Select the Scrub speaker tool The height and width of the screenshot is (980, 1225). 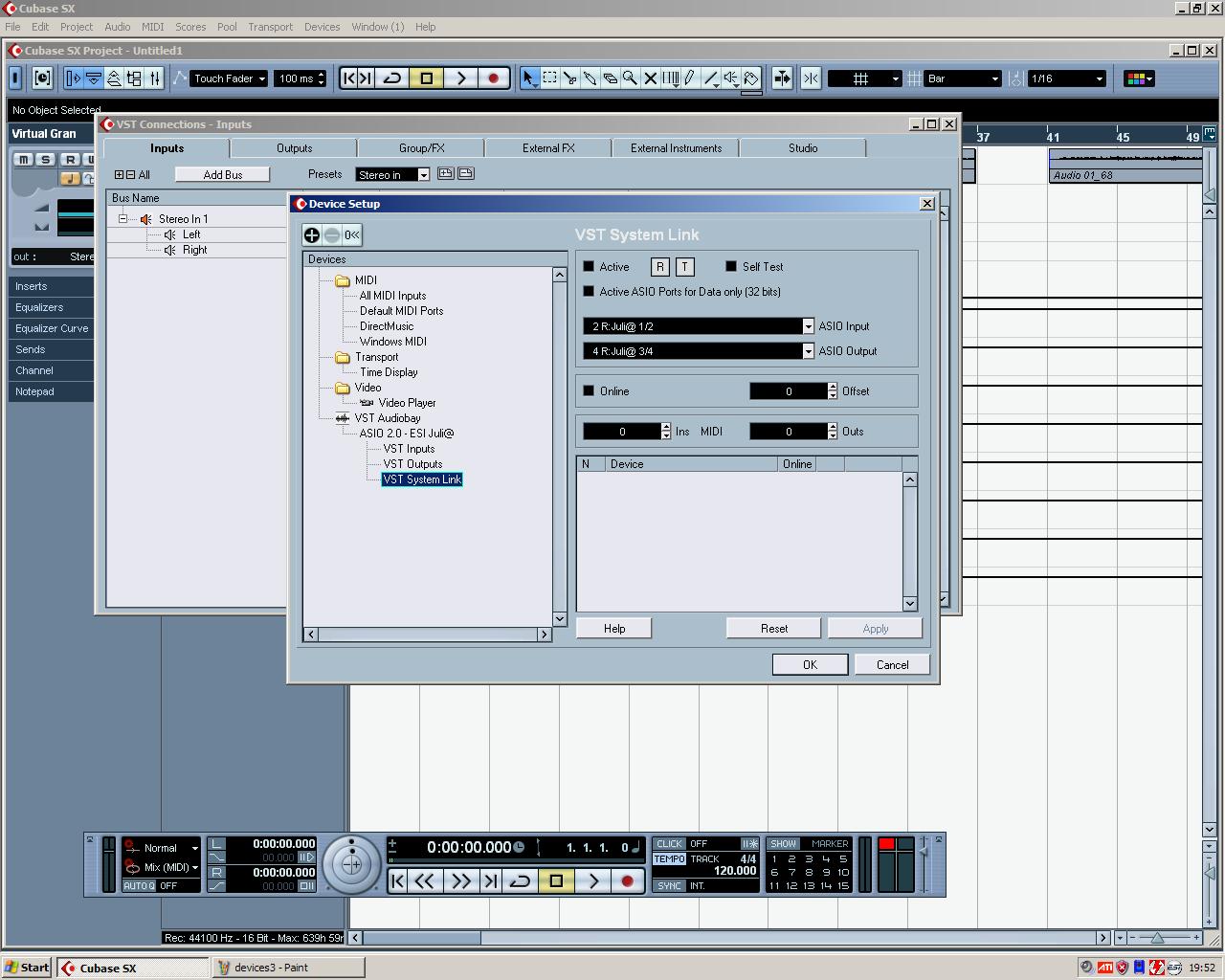coord(731,78)
